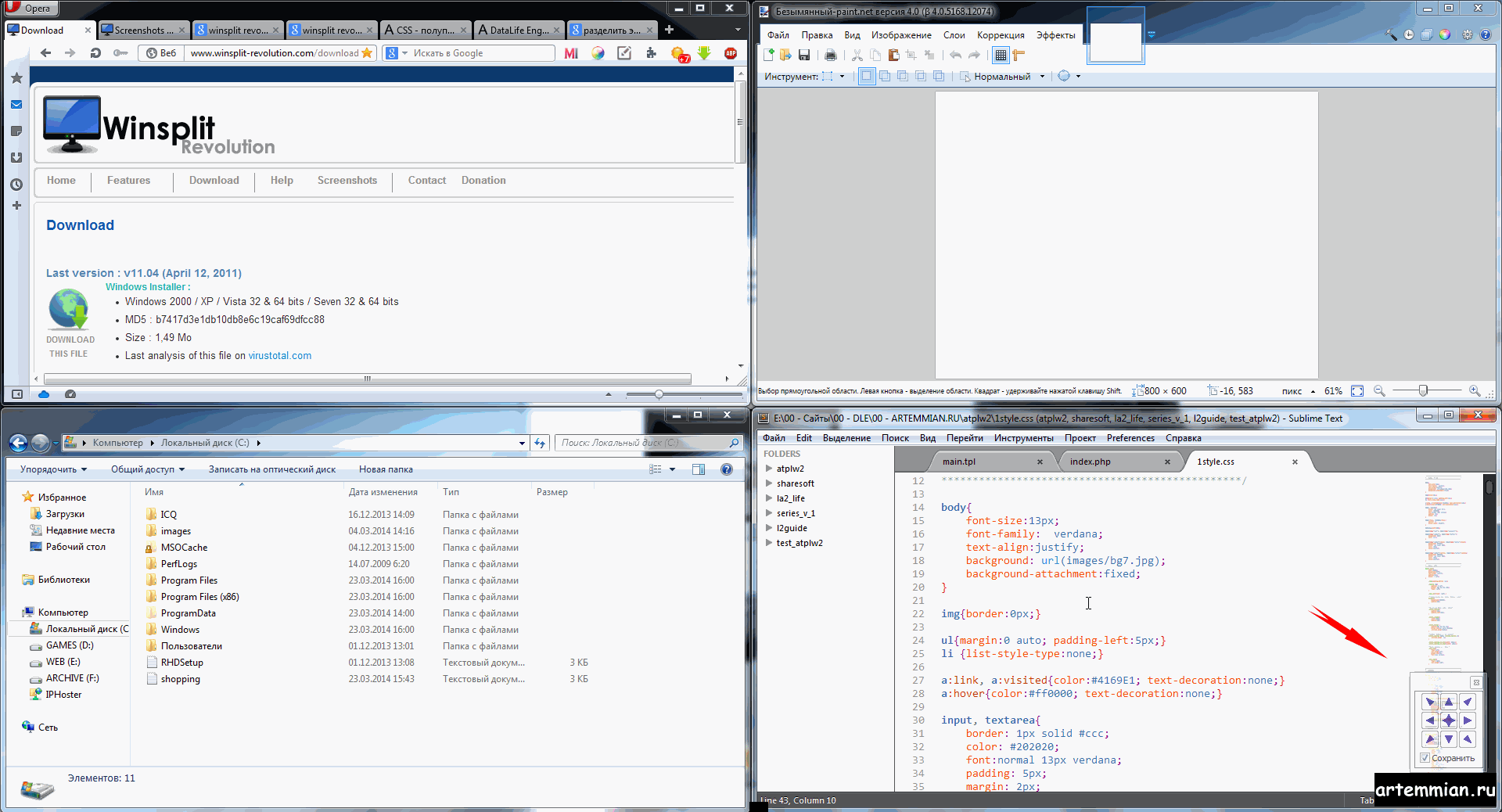Click the Adblock Plus icon in Opera

pos(731,53)
